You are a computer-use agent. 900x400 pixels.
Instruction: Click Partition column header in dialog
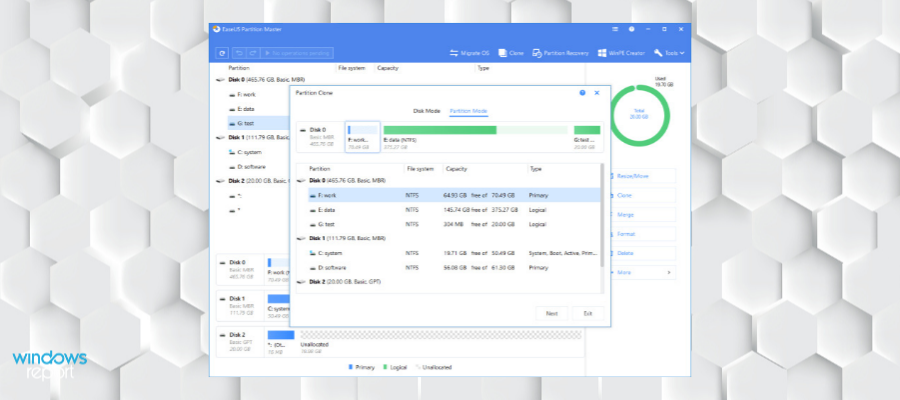tap(319, 169)
